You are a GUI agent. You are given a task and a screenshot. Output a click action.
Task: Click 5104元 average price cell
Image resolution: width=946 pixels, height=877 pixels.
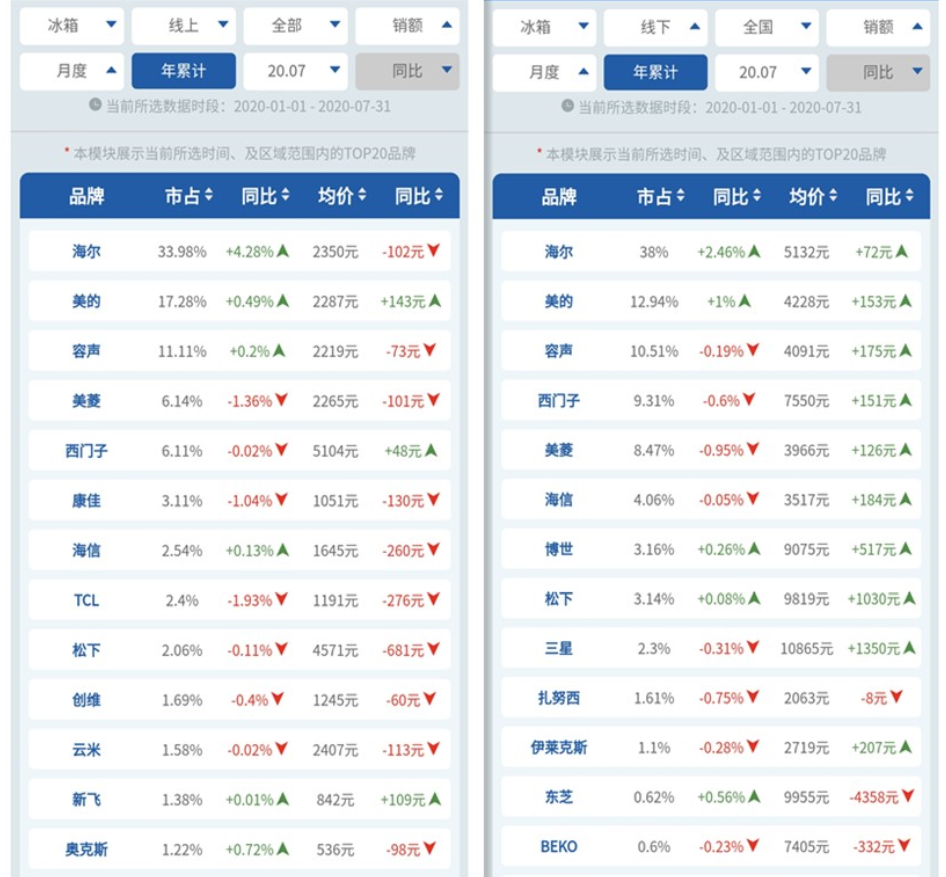point(335,451)
